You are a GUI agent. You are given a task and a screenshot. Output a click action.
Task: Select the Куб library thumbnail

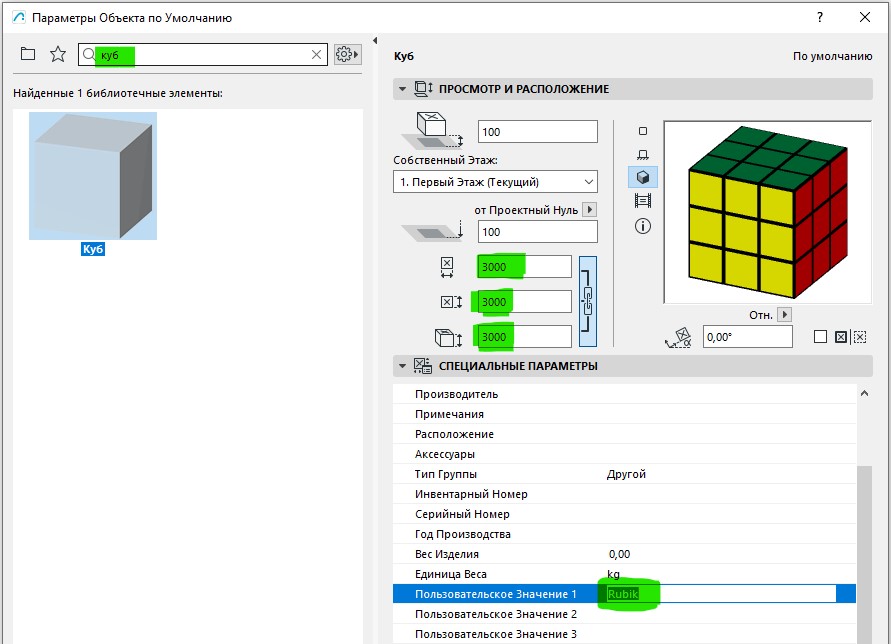tap(93, 176)
